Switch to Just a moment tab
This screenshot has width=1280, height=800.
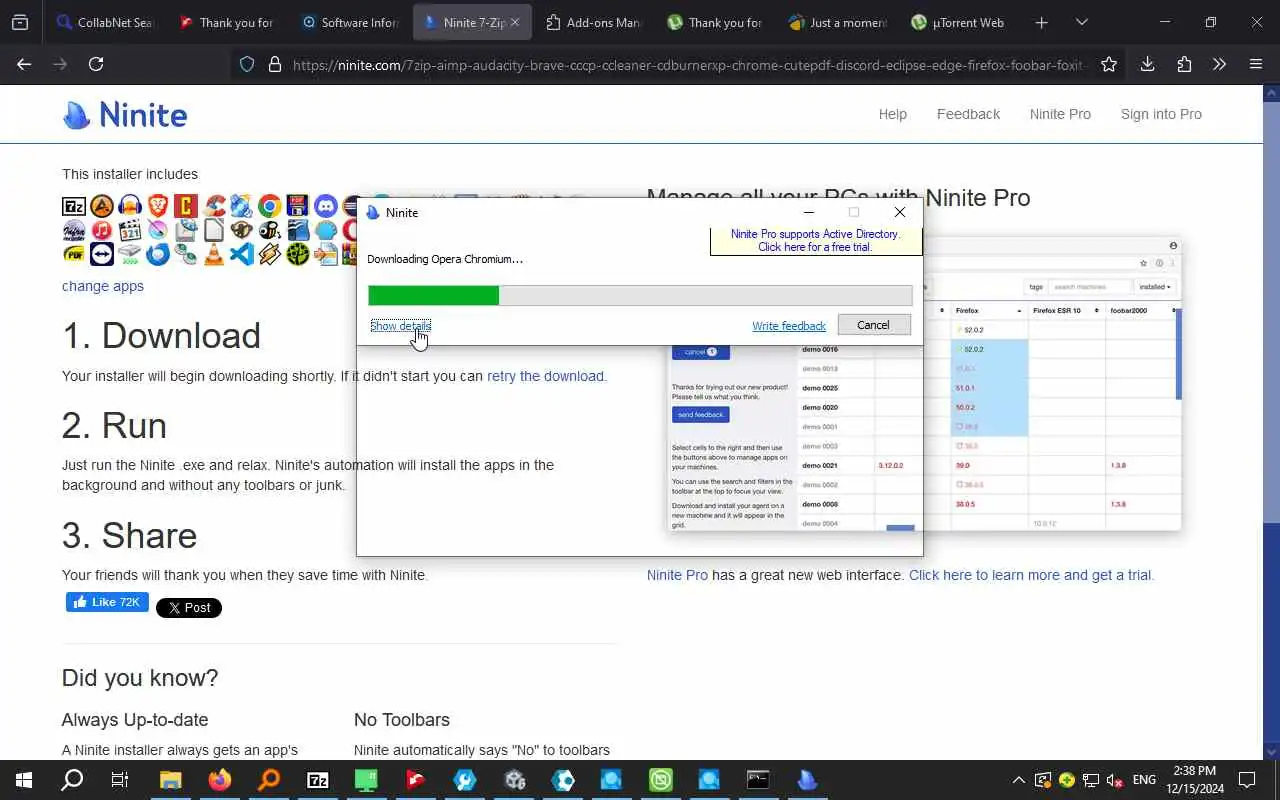836,22
